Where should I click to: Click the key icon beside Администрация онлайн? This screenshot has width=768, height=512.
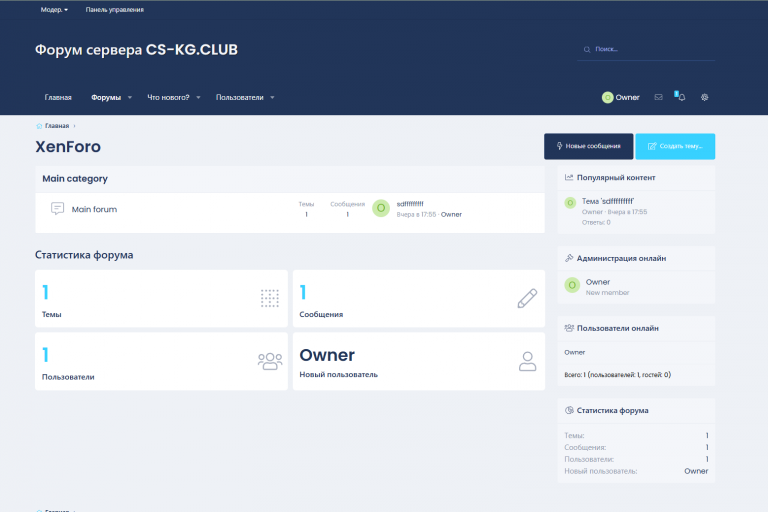569,258
